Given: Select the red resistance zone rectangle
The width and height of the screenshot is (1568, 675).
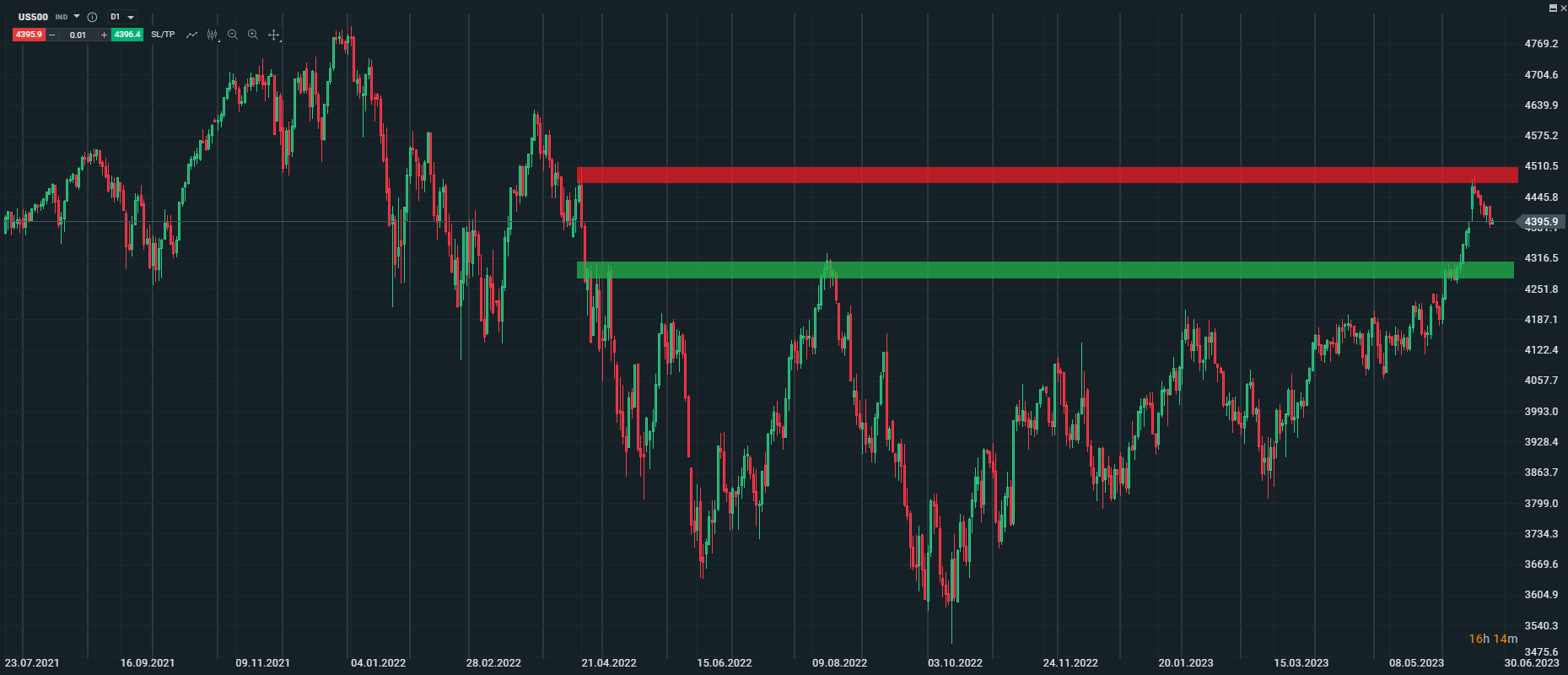Looking at the screenshot, I should pos(1046,175).
